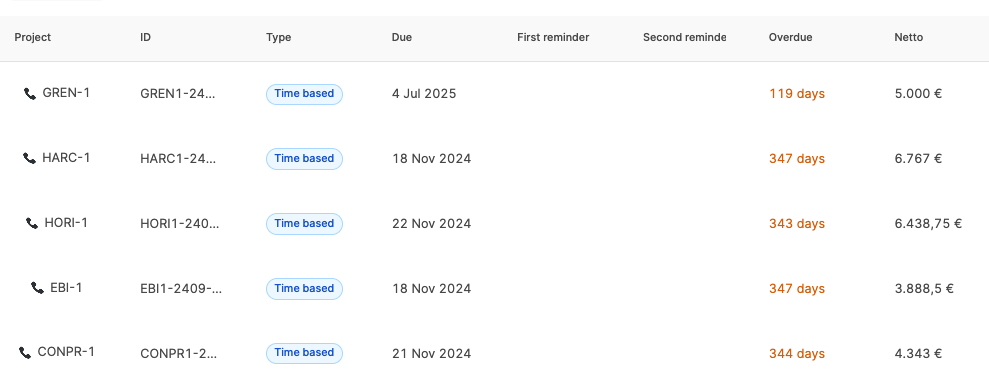Click the 6.438,75 € netto amount
This screenshot has height=388, width=989.
click(928, 224)
